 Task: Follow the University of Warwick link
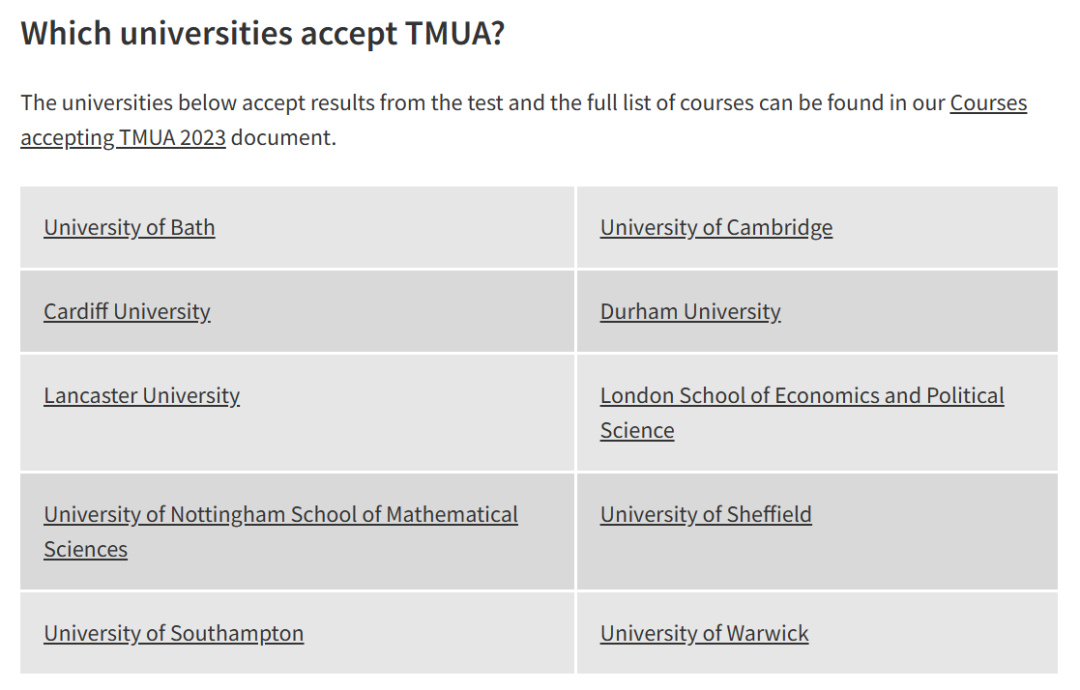(704, 633)
